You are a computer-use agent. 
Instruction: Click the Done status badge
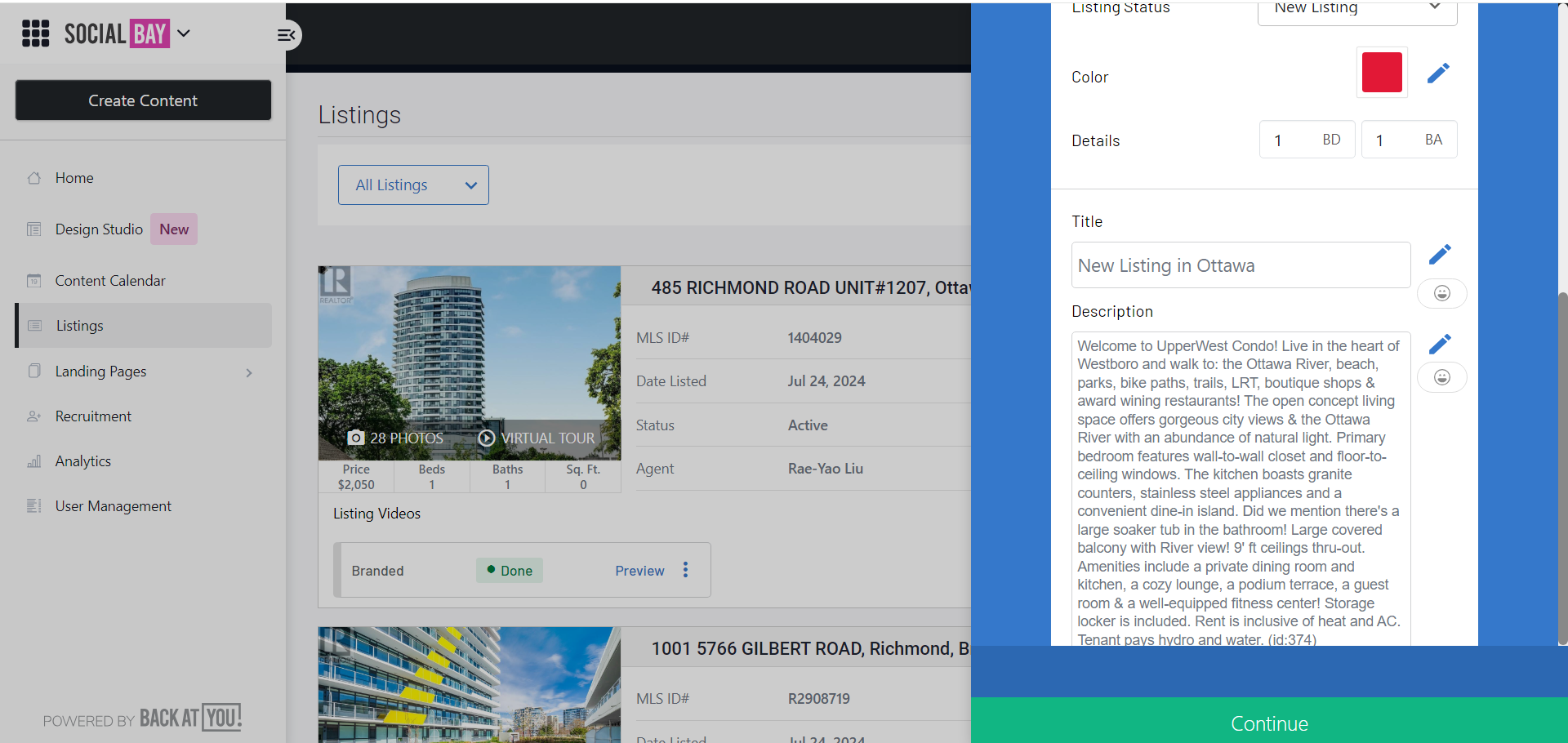click(x=510, y=571)
